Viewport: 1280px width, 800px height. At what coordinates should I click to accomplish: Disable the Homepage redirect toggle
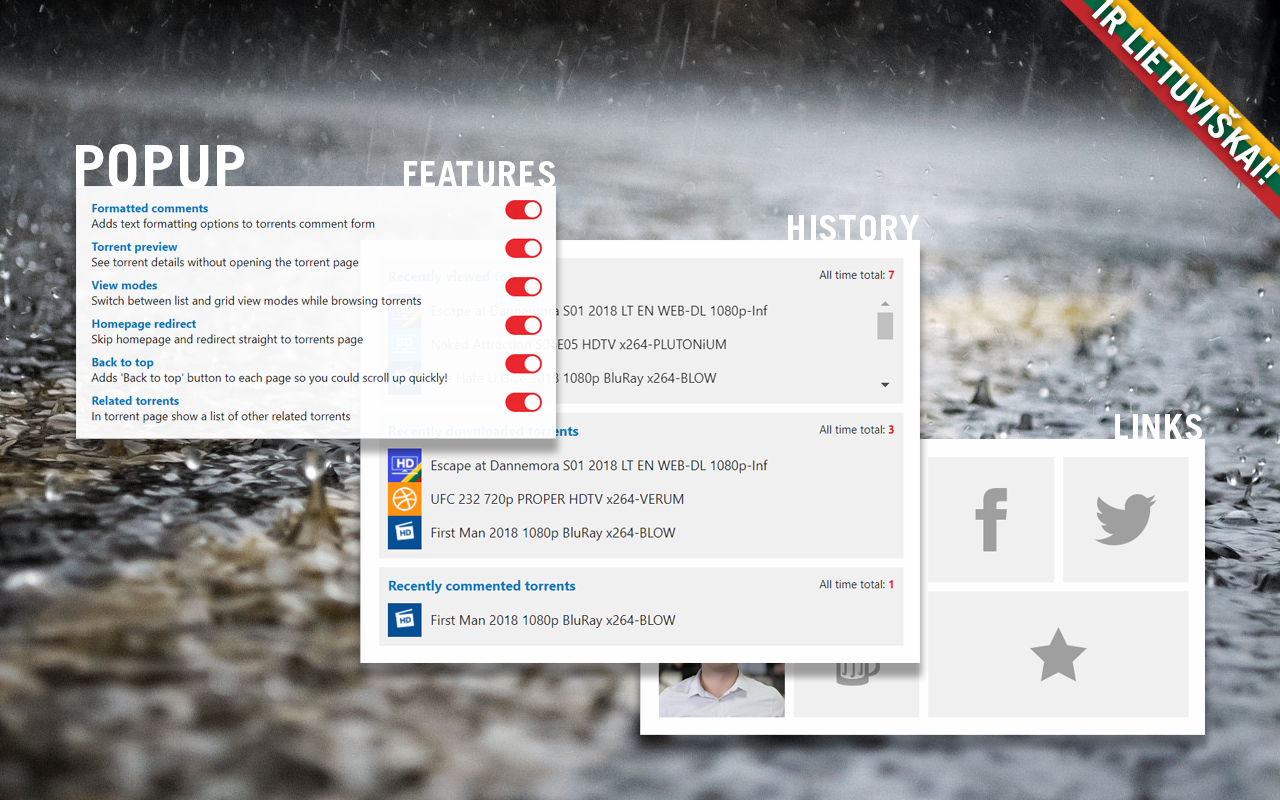[523, 325]
